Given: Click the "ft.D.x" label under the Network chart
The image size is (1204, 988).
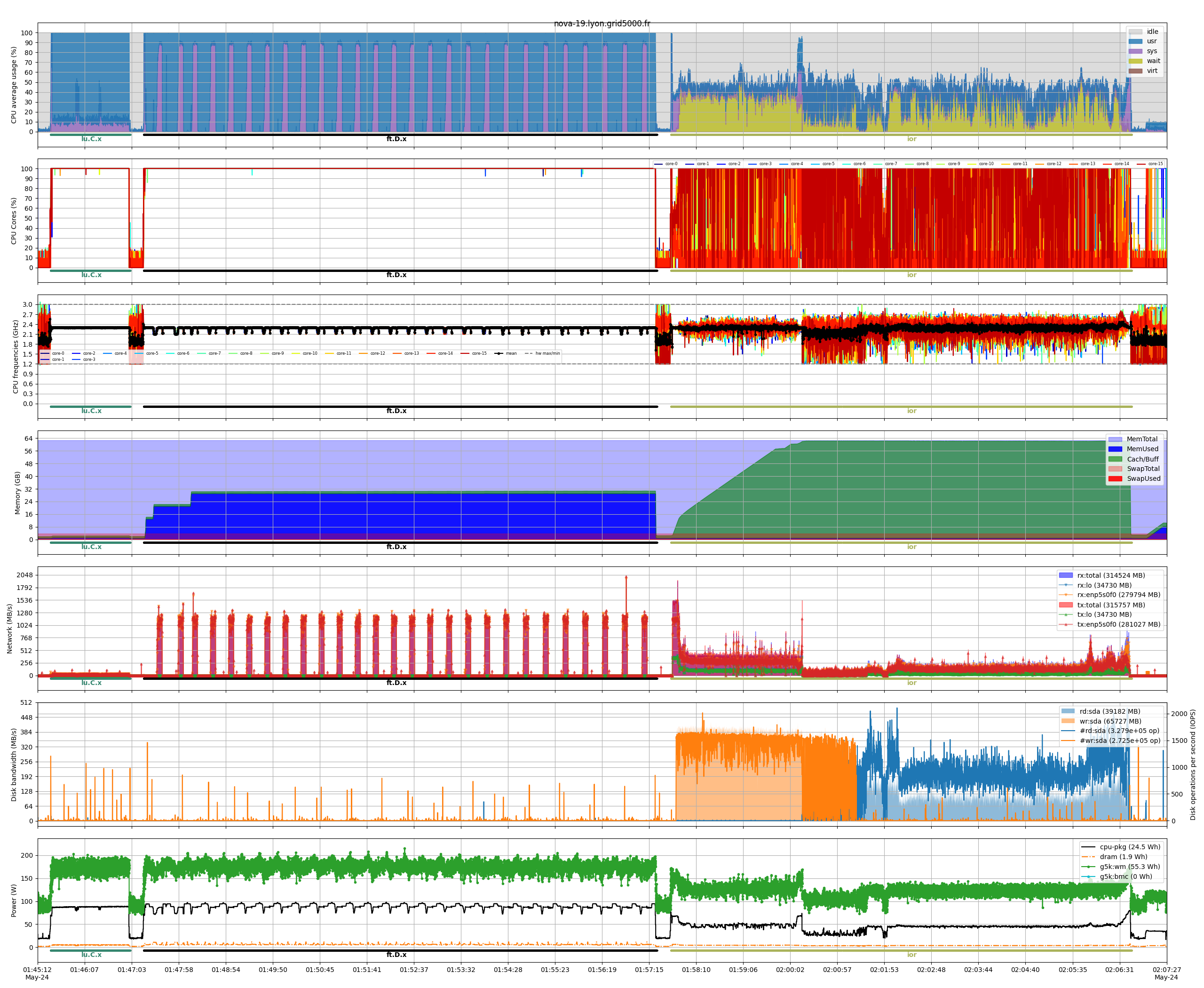Looking at the screenshot, I should coord(396,683).
